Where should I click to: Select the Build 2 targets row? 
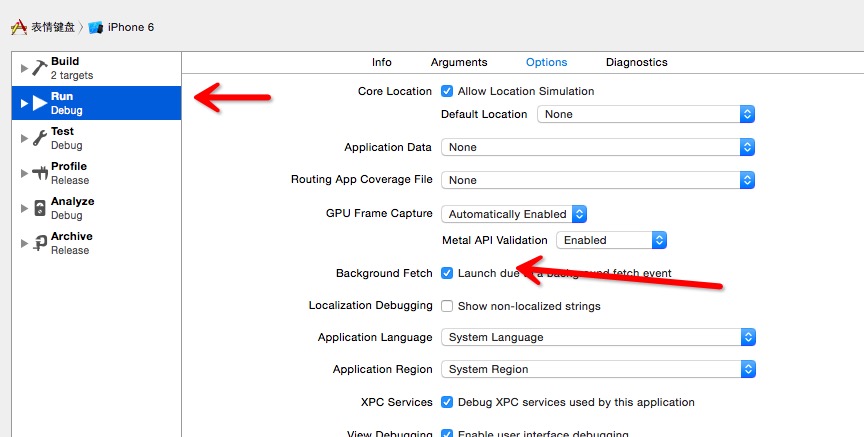tap(96, 68)
